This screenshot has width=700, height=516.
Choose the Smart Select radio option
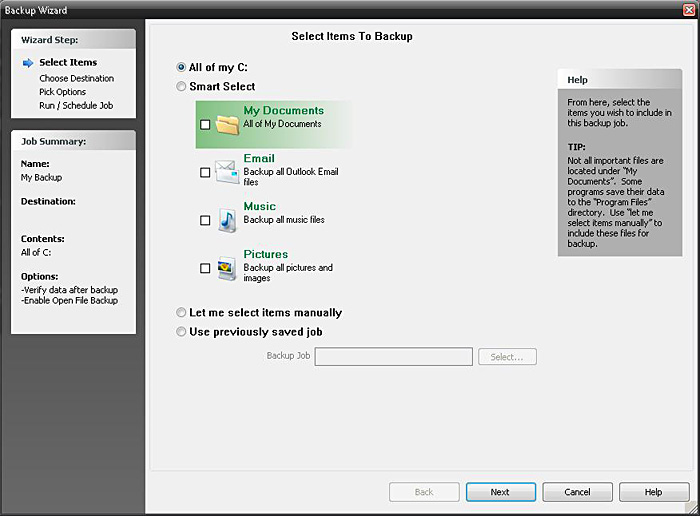(181, 87)
